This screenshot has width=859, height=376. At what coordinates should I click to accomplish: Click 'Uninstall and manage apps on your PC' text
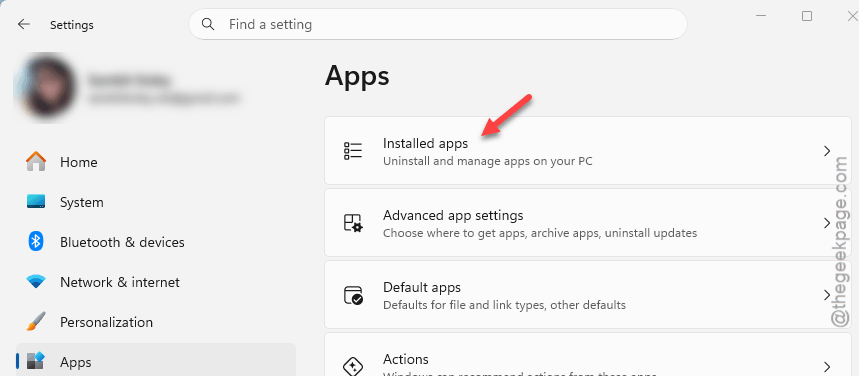tap(488, 162)
